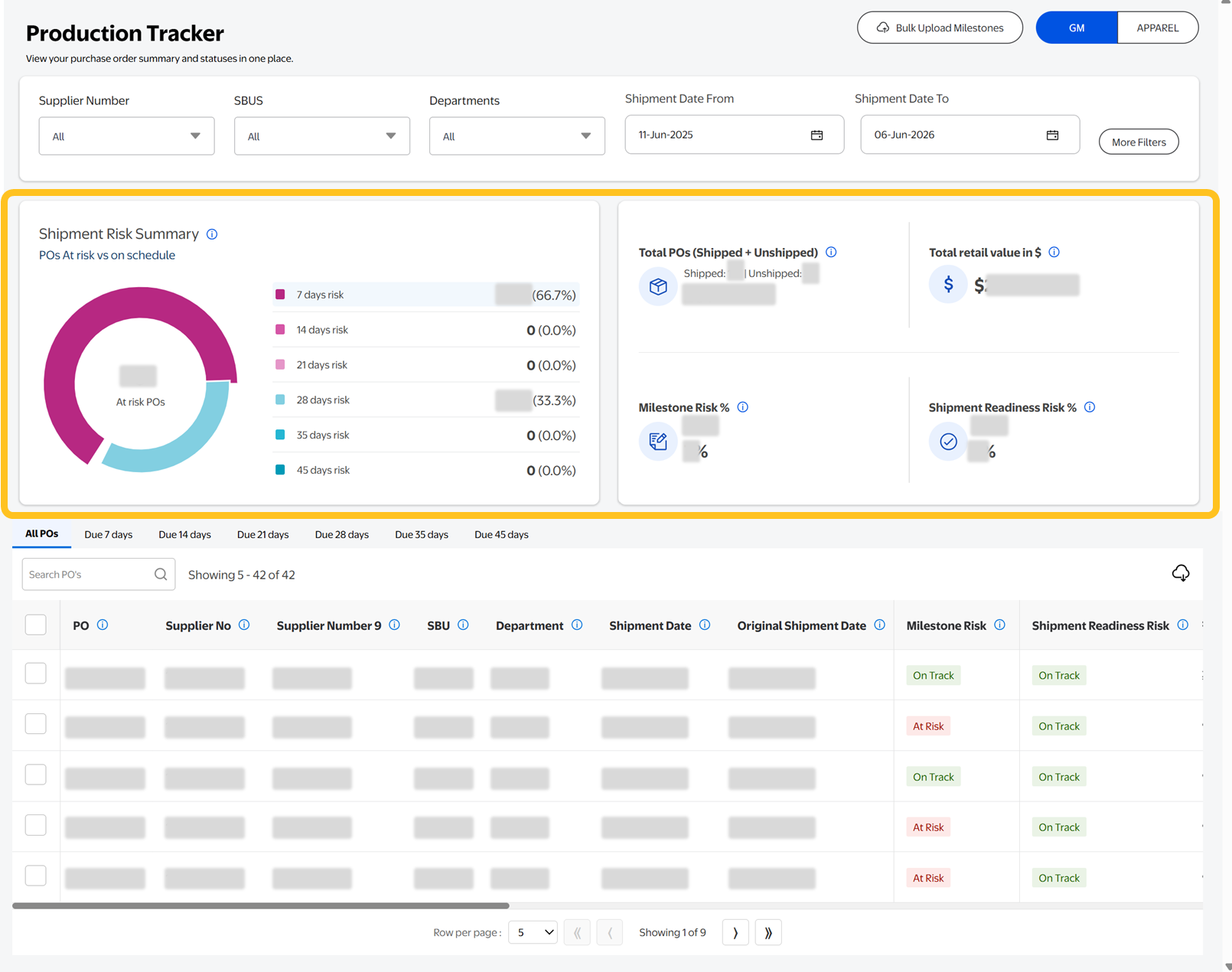Click the Bulk Upload Milestones button
The image size is (1232, 972).
[939, 28]
